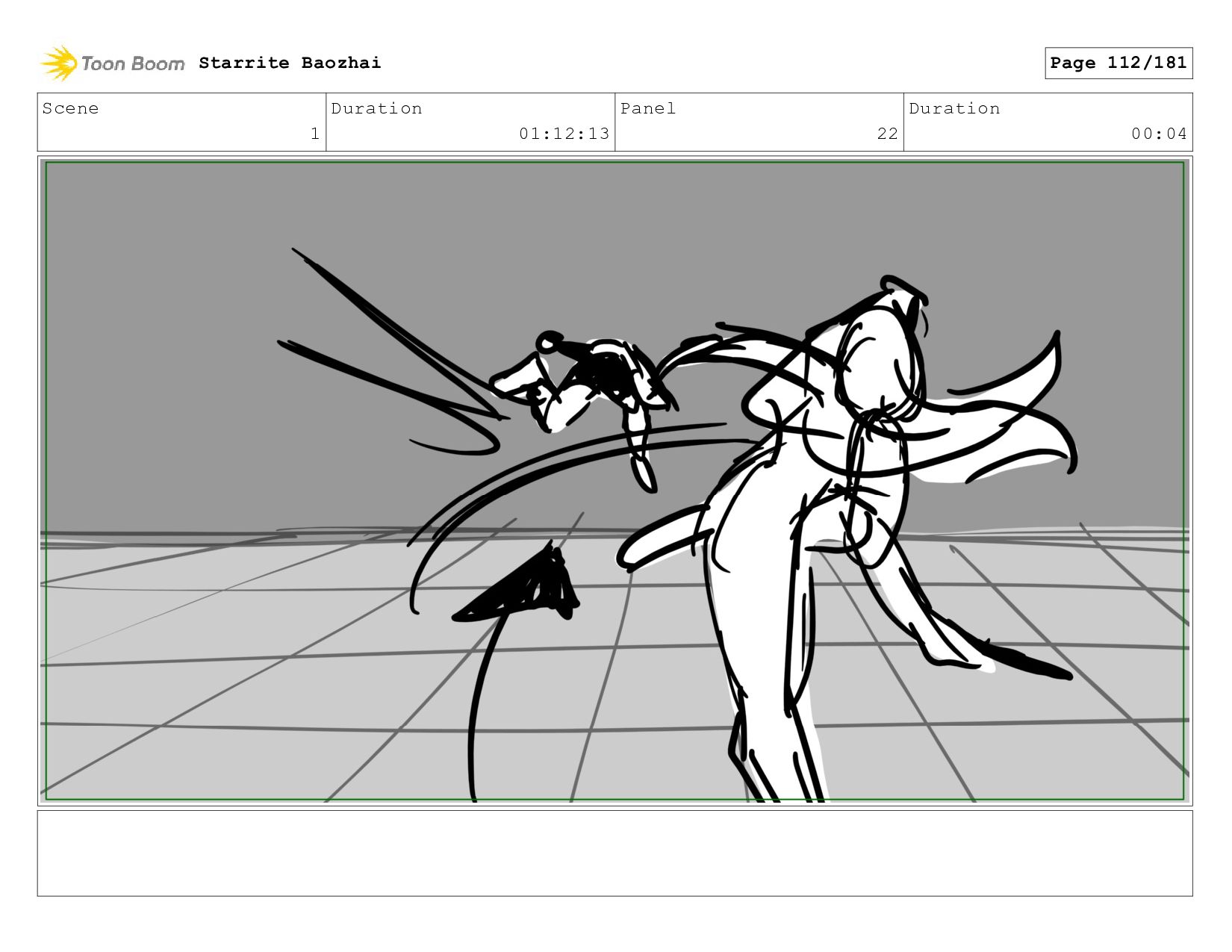Select the title text Starrite Baozhai
Image resolution: width=1232 pixels, height=952 pixels.
(290, 63)
